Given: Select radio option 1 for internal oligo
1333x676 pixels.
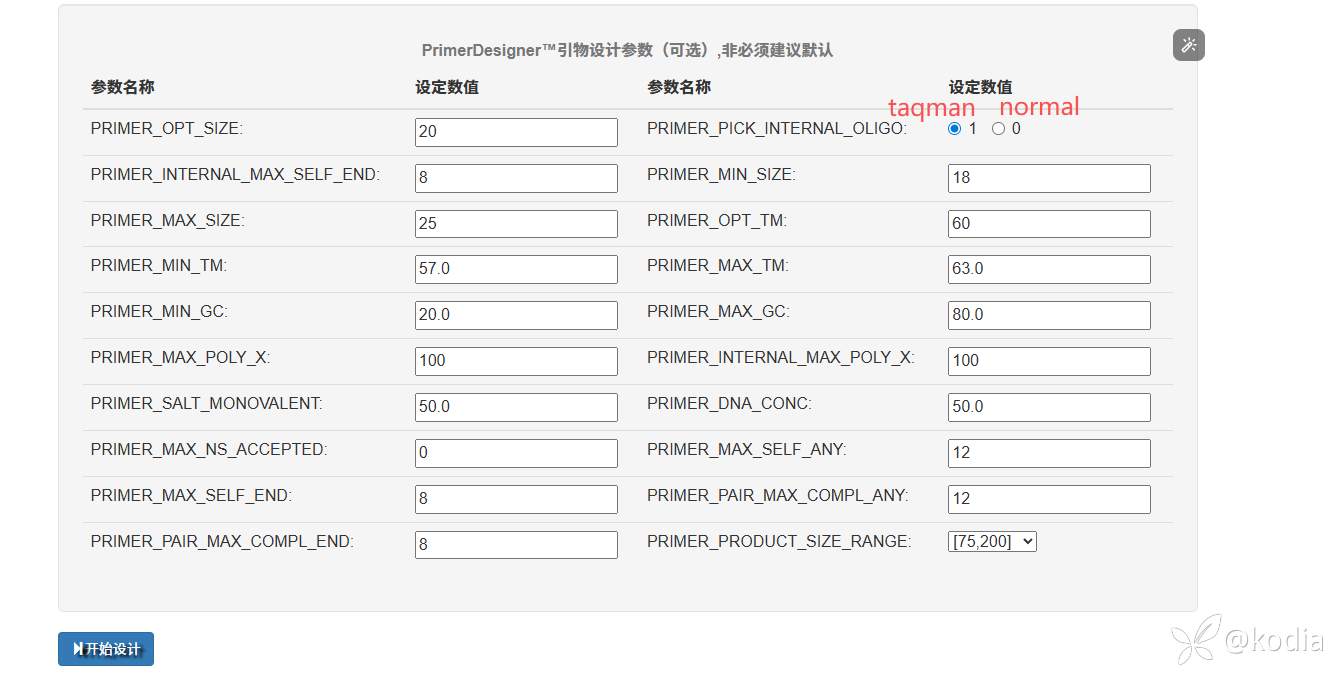Looking at the screenshot, I should 955,129.
